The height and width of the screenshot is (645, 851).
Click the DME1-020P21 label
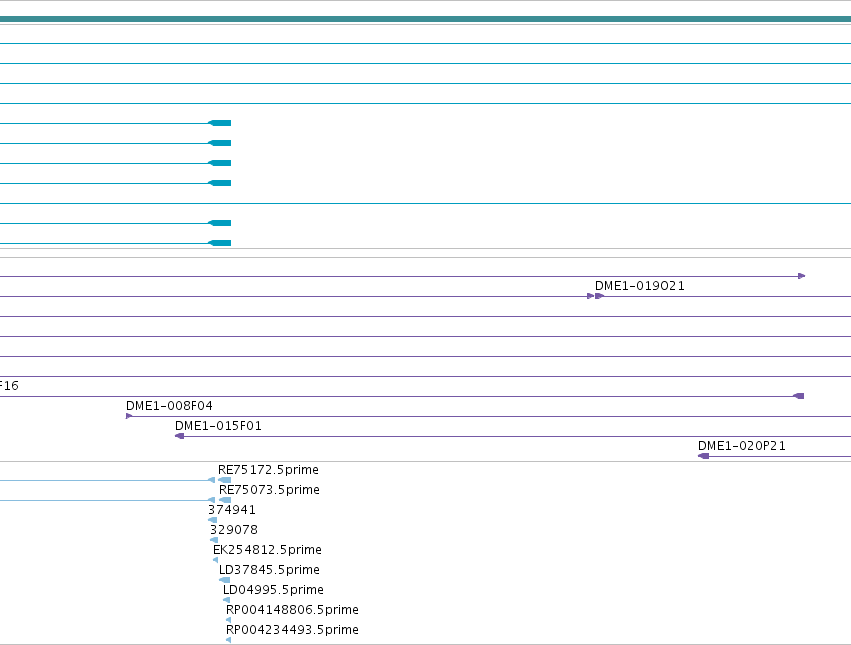(741, 446)
